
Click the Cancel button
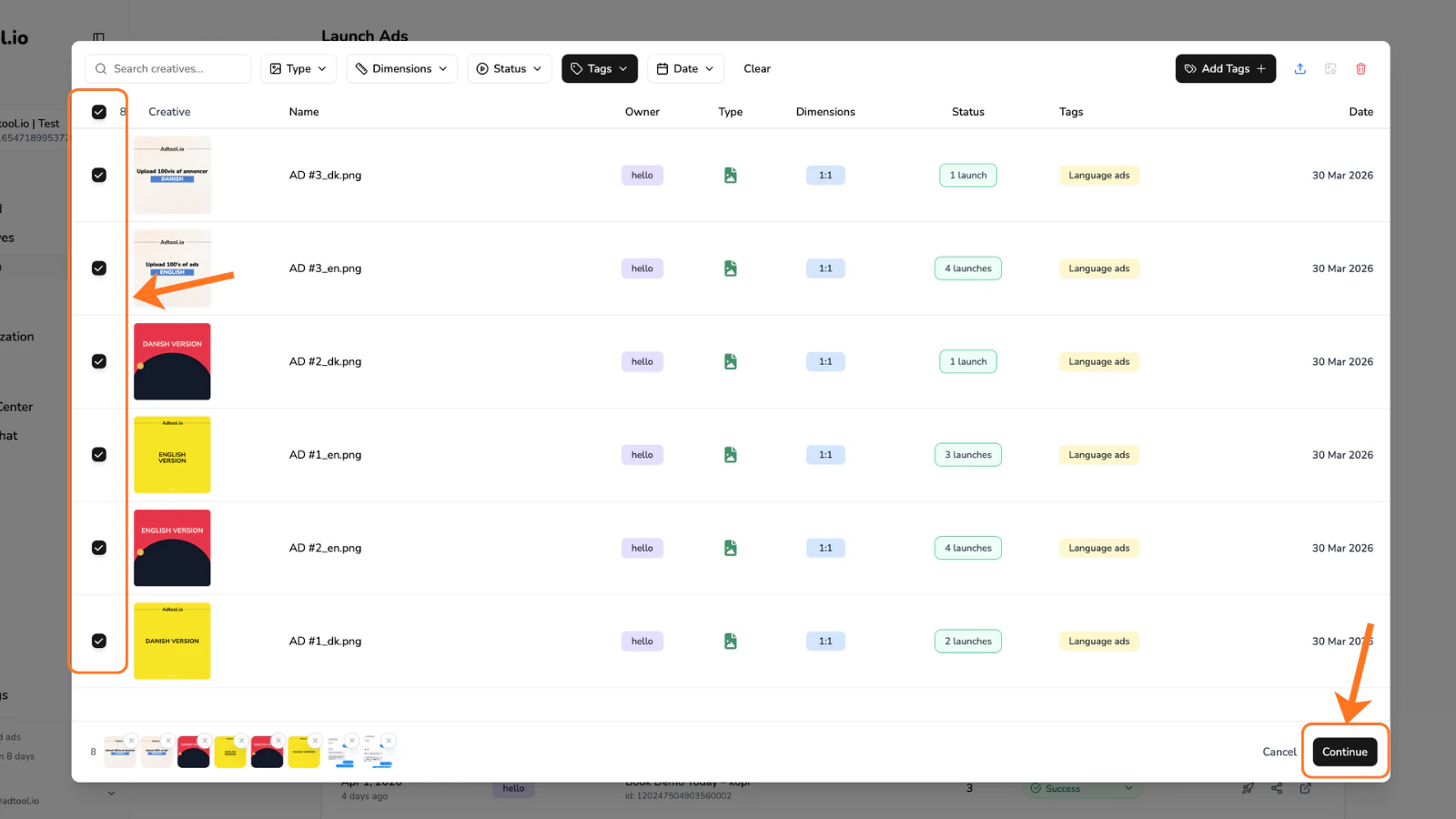[x=1279, y=752]
